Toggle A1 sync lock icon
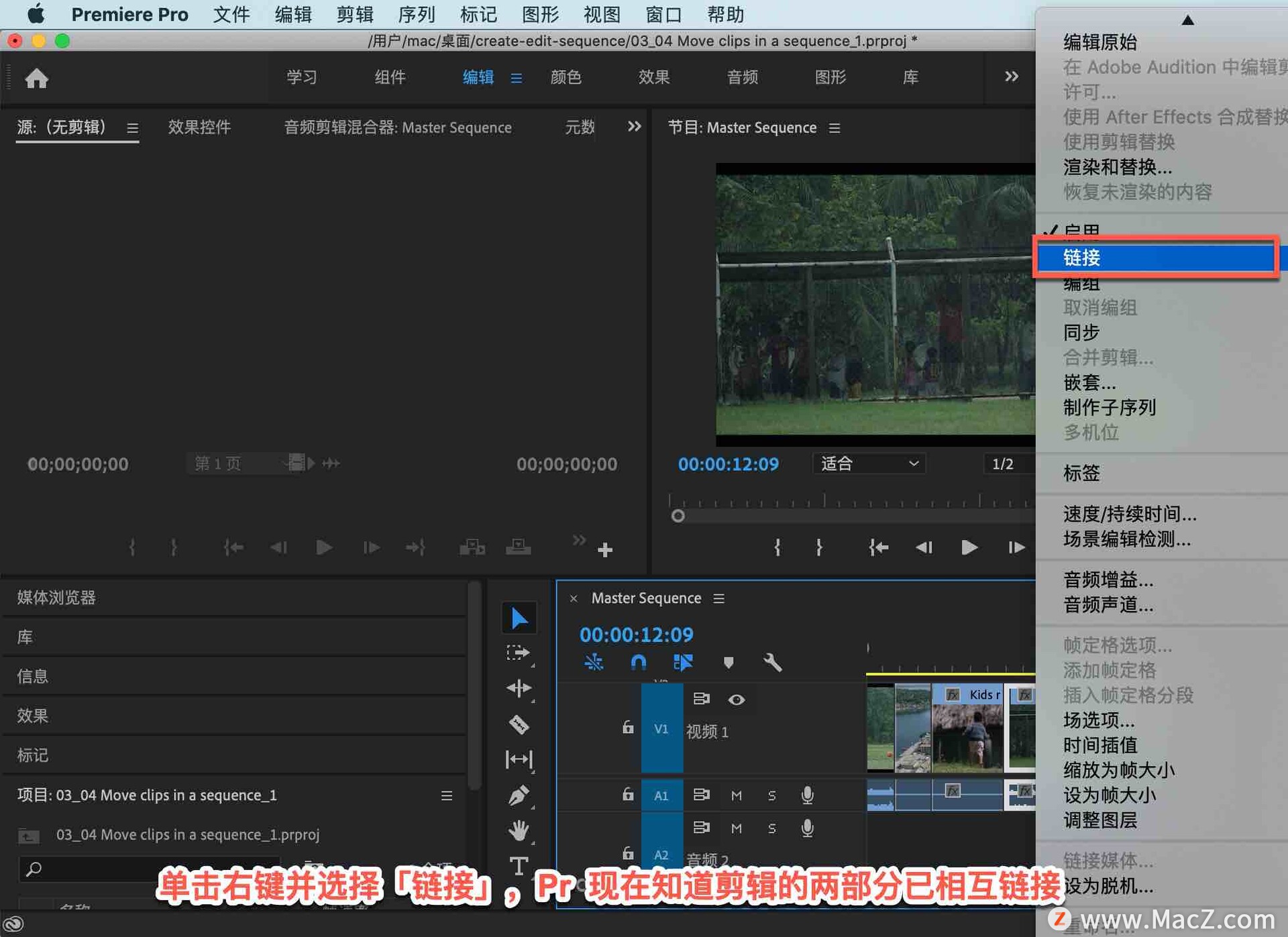The height and width of the screenshot is (937, 1288). (701, 795)
